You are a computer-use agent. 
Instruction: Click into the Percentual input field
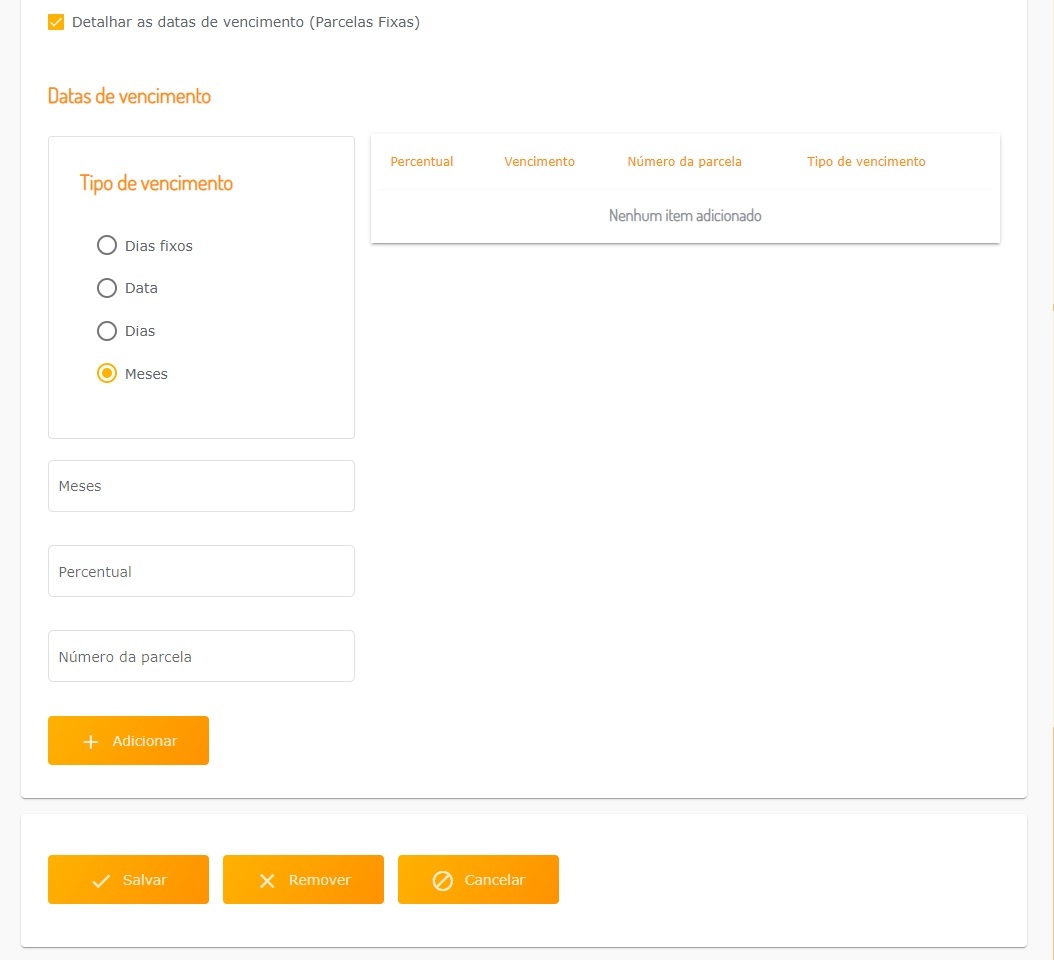point(201,572)
